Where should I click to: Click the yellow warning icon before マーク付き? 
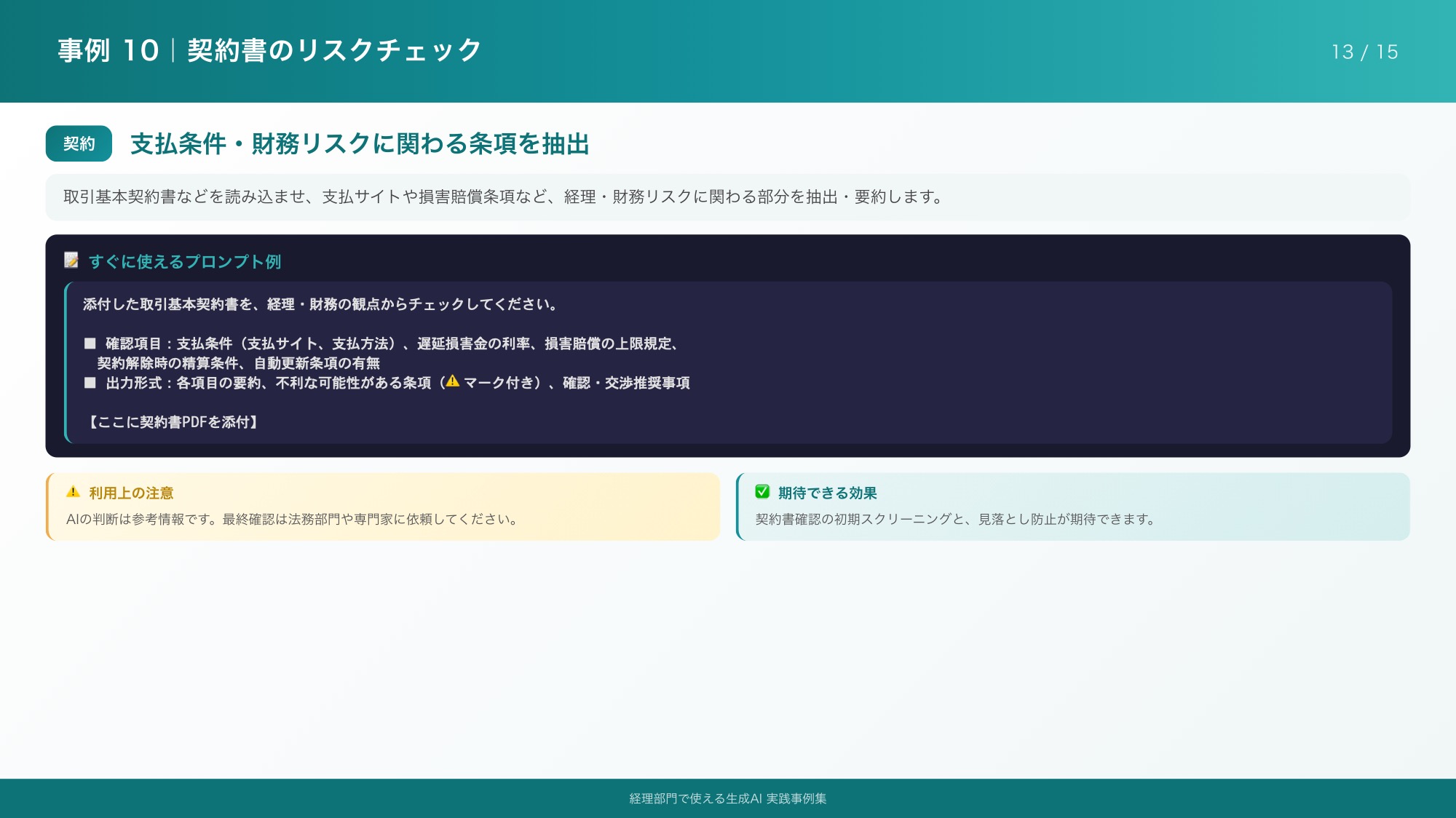coord(452,381)
